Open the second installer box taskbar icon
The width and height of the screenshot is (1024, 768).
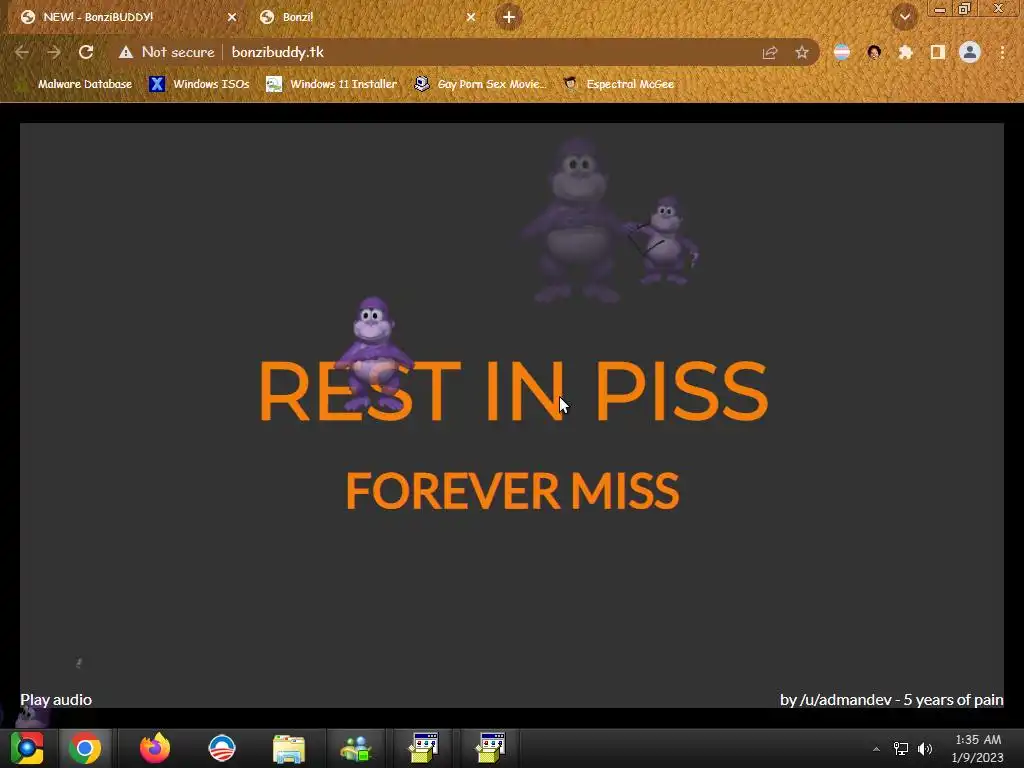pyautogui.click(x=490, y=748)
